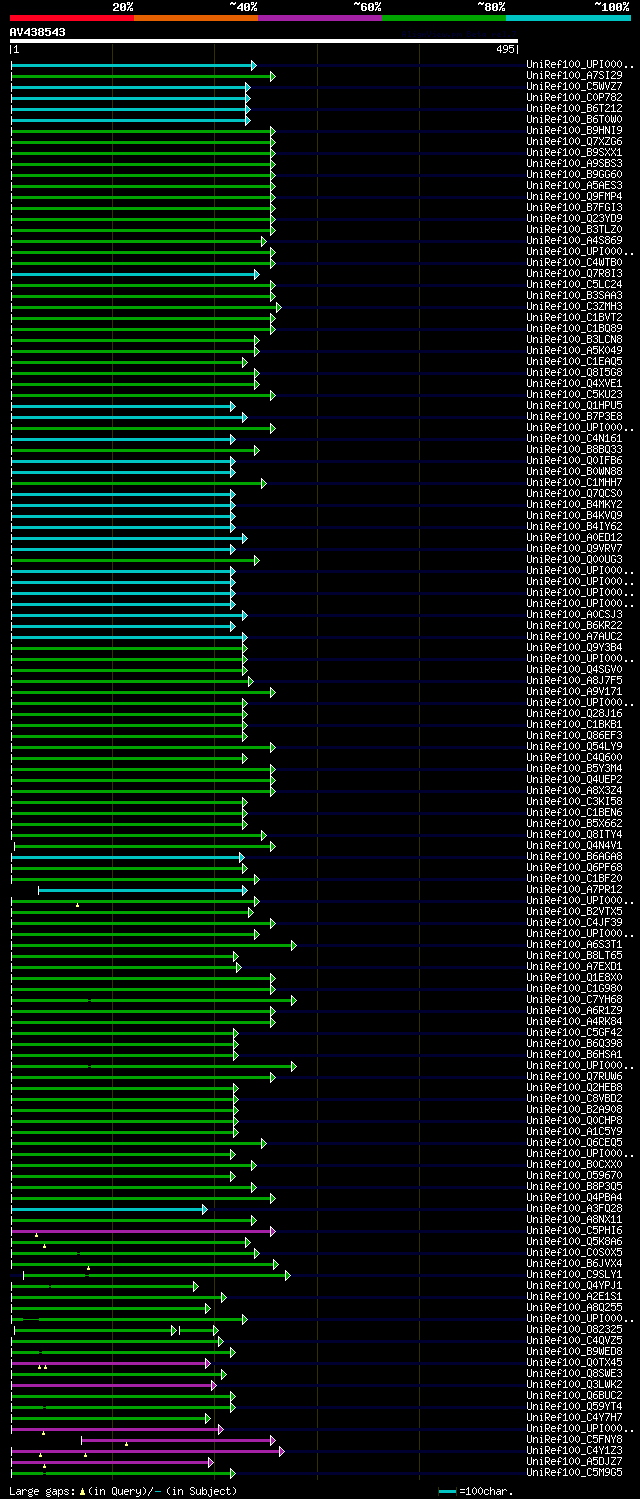
Task: Click the 495 query length label
Action: [505, 49]
